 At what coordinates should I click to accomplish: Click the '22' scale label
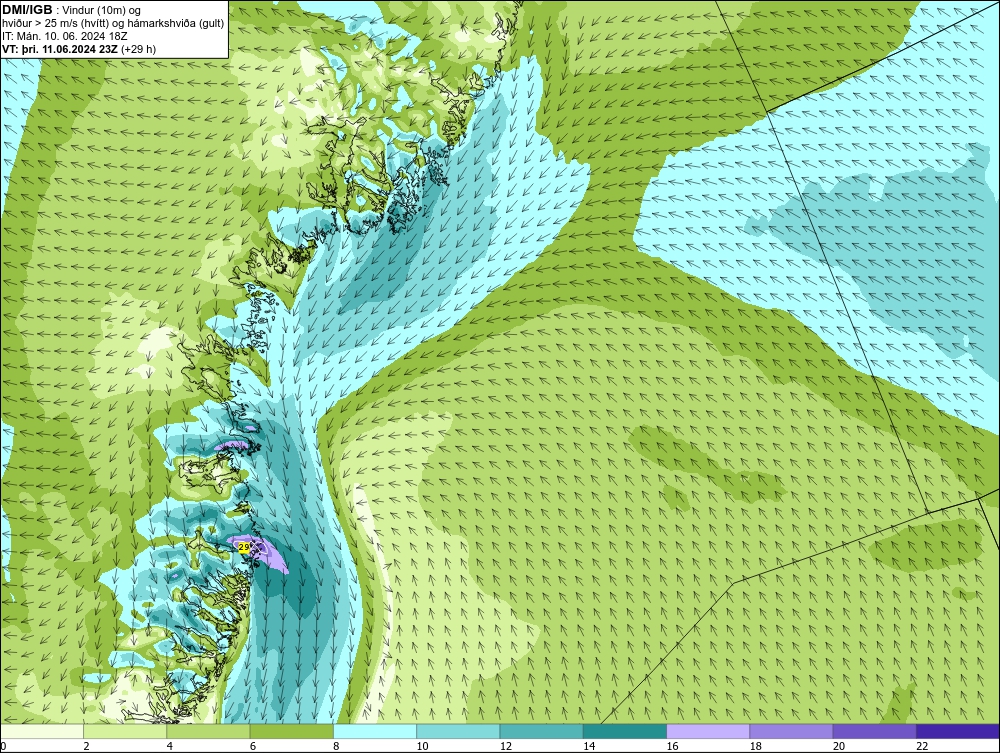[922, 747]
